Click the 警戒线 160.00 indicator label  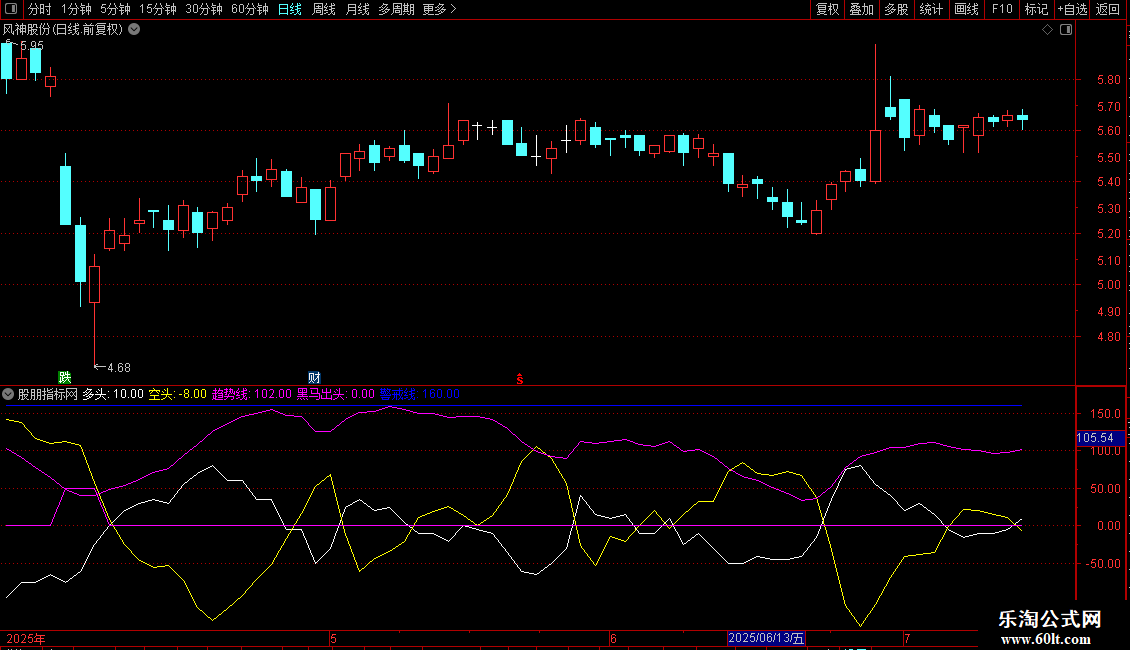pos(419,394)
